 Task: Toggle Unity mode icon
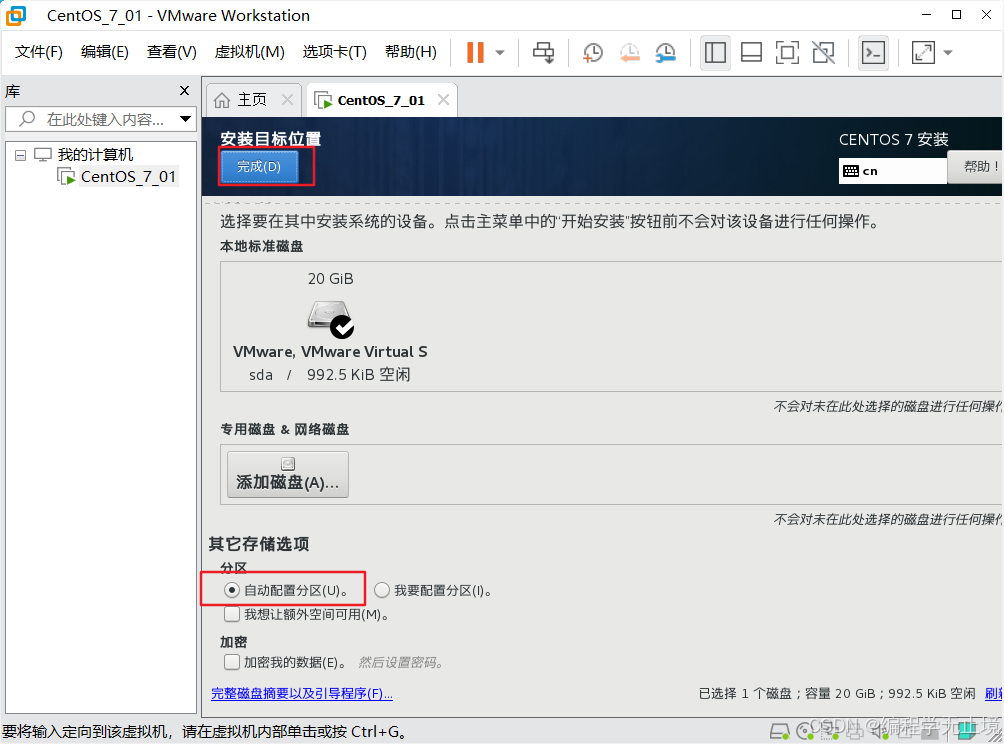[823, 53]
